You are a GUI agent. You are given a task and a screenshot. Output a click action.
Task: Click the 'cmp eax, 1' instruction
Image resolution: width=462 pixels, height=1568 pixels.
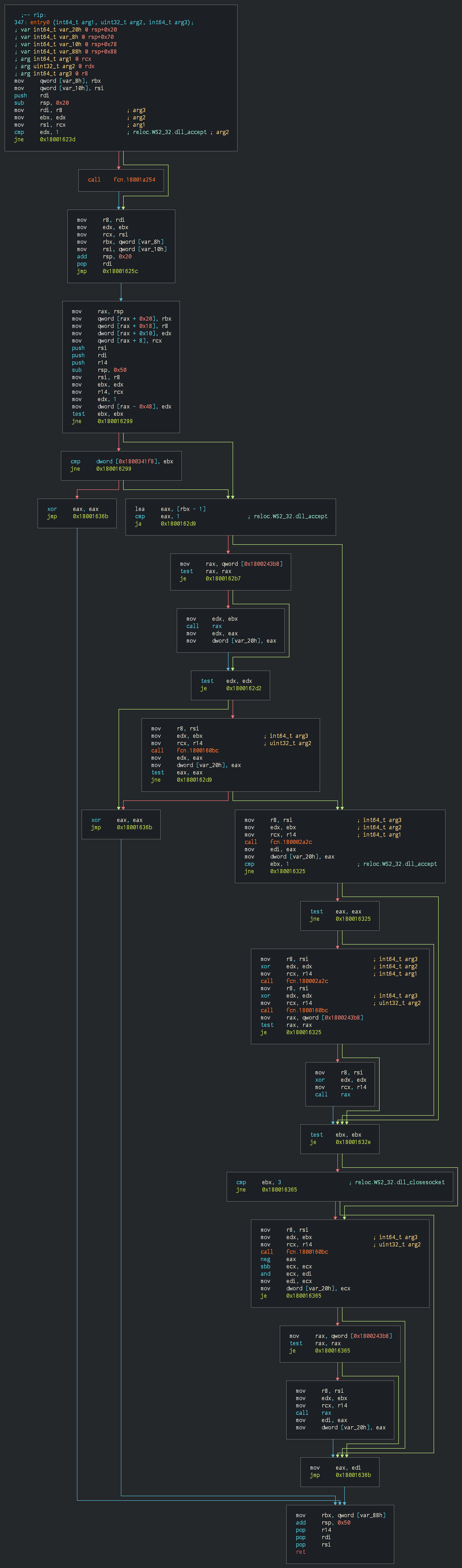tap(157, 516)
